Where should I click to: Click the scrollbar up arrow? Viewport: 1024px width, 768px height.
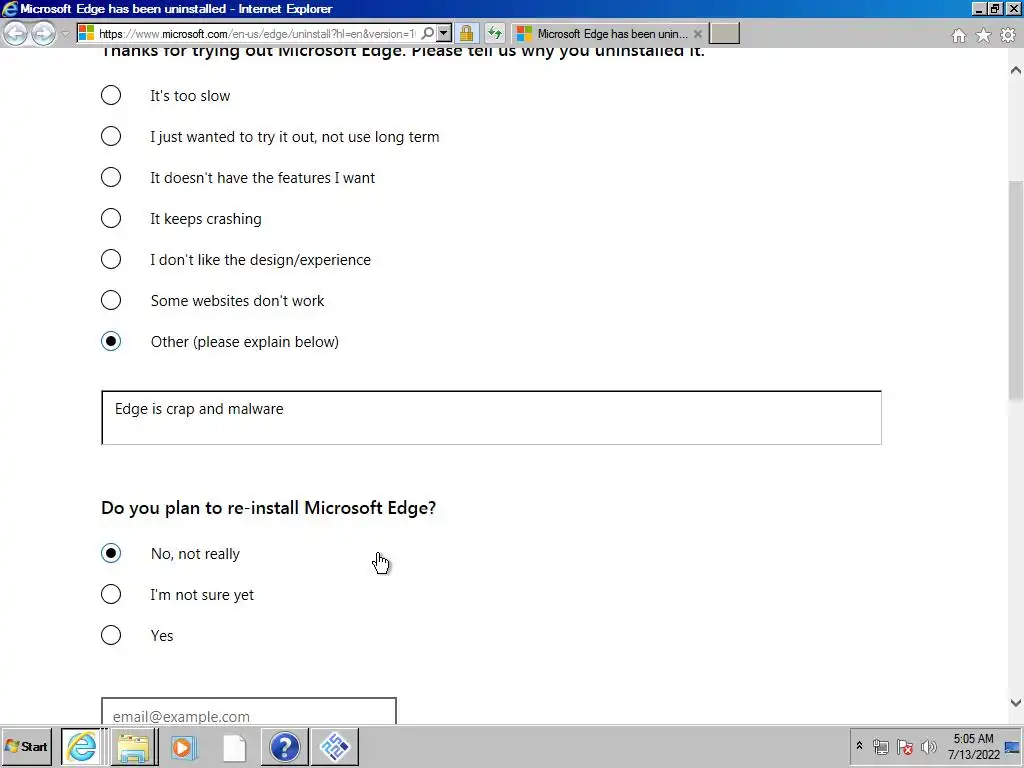coord(1016,70)
